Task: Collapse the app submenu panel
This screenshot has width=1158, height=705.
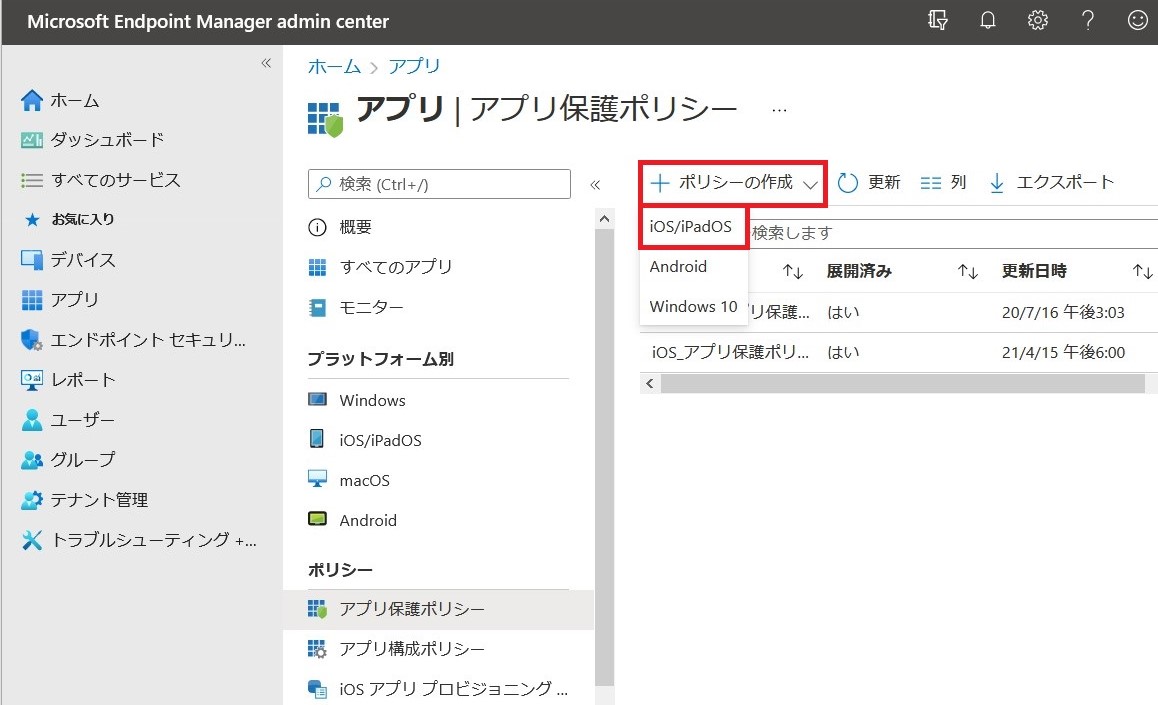Action: [595, 184]
